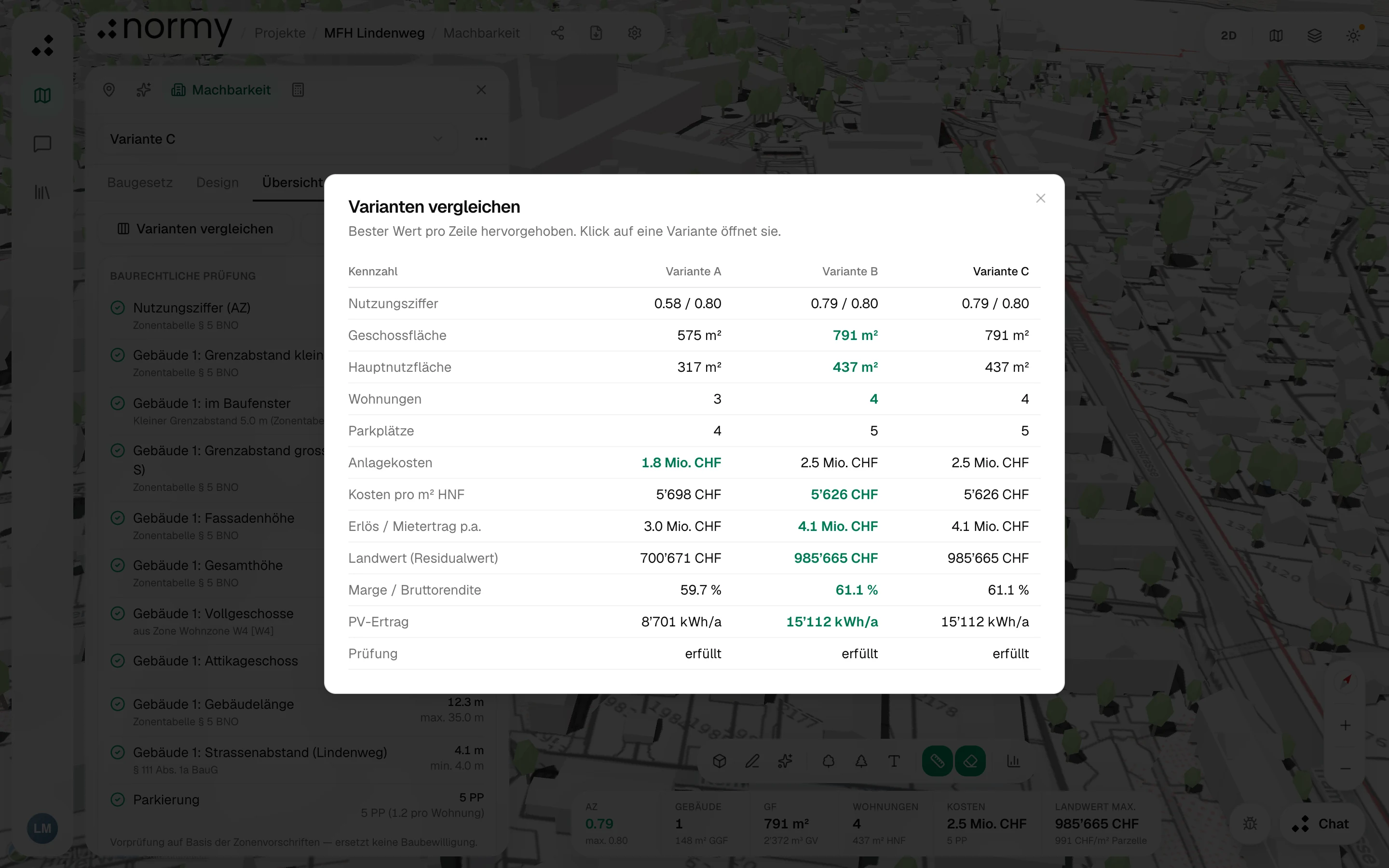Viewport: 1389px width, 868px height.
Task: Switch to the Design tab
Action: [x=218, y=183]
